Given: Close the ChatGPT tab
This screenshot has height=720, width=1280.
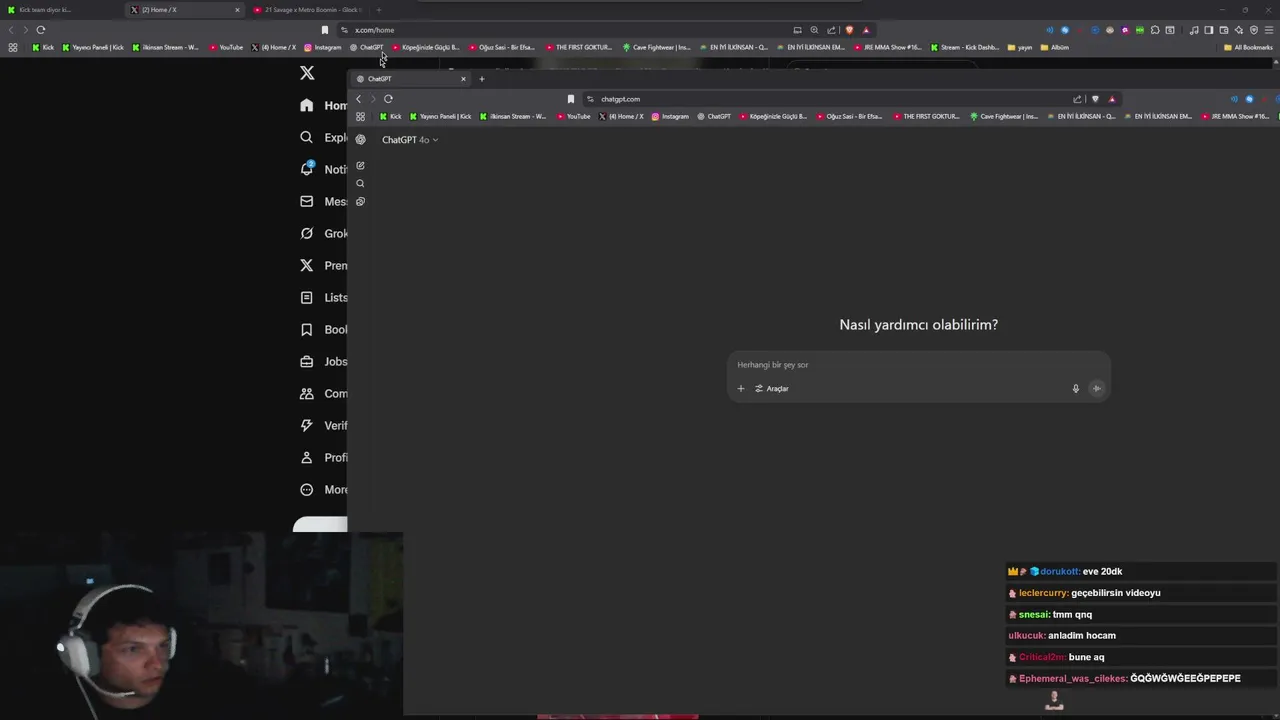Looking at the screenshot, I should [x=463, y=79].
